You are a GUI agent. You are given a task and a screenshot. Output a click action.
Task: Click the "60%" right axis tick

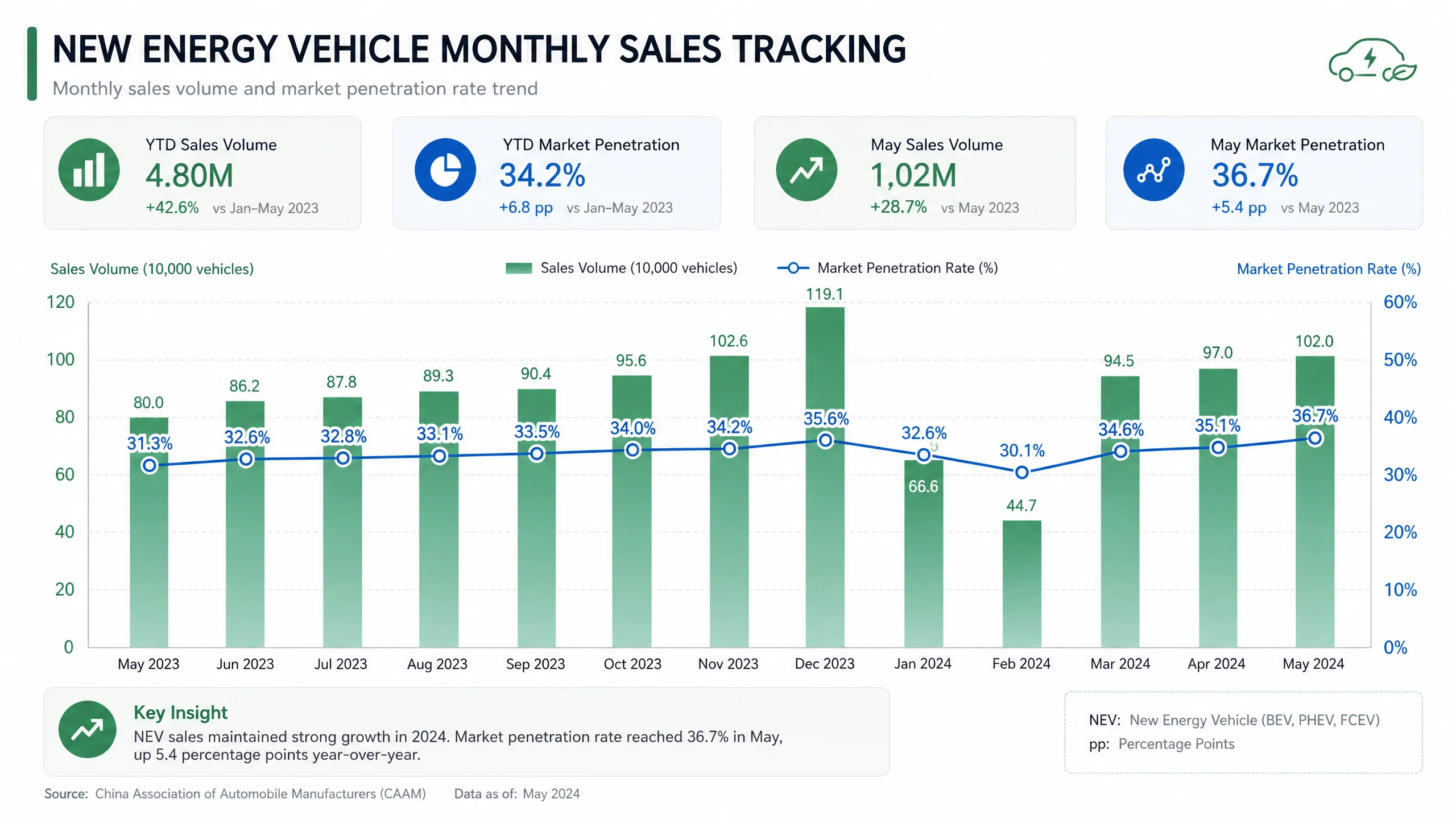coord(1400,302)
